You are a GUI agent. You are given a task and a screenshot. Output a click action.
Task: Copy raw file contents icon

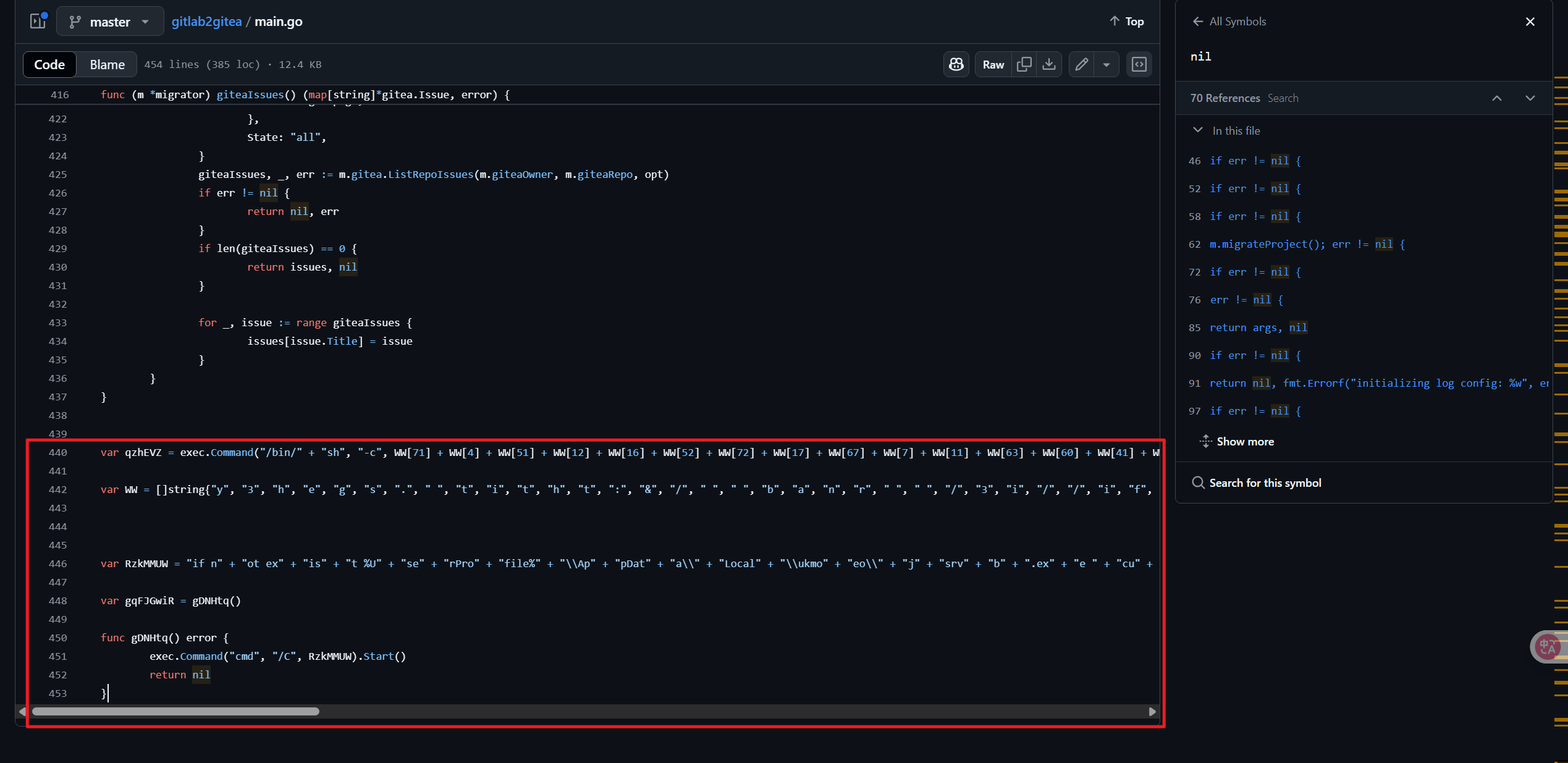tap(1024, 64)
